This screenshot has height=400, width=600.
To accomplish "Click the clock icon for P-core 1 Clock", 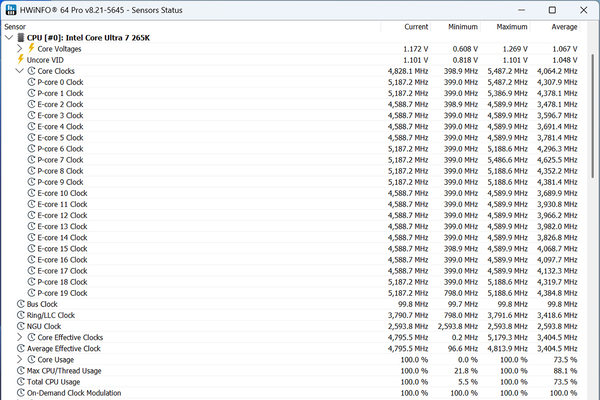I will 31,93.
